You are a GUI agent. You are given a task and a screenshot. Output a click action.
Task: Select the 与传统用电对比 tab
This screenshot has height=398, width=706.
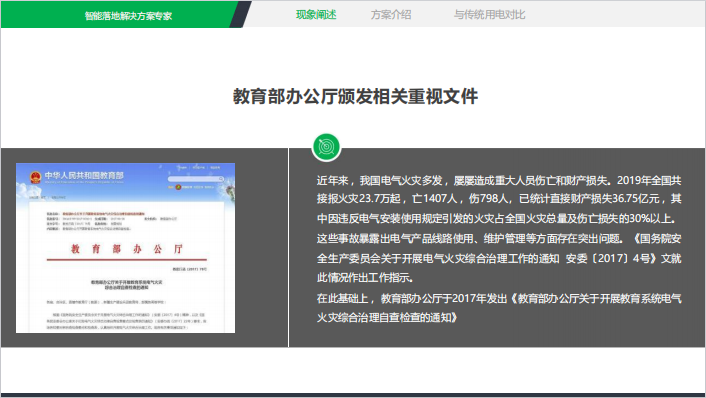click(489, 14)
